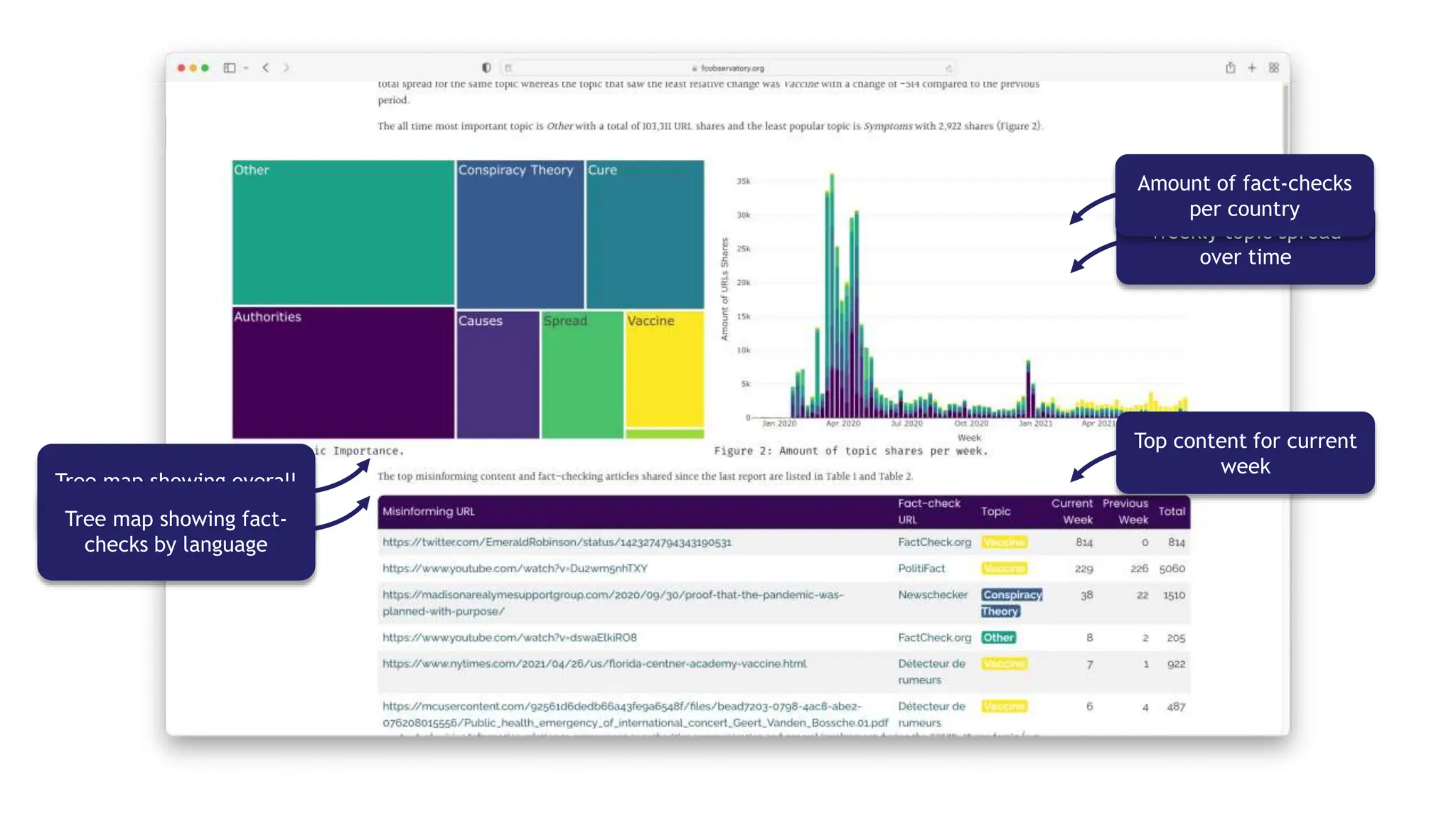Click the nytimes florida centner academy link

pos(594,664)
